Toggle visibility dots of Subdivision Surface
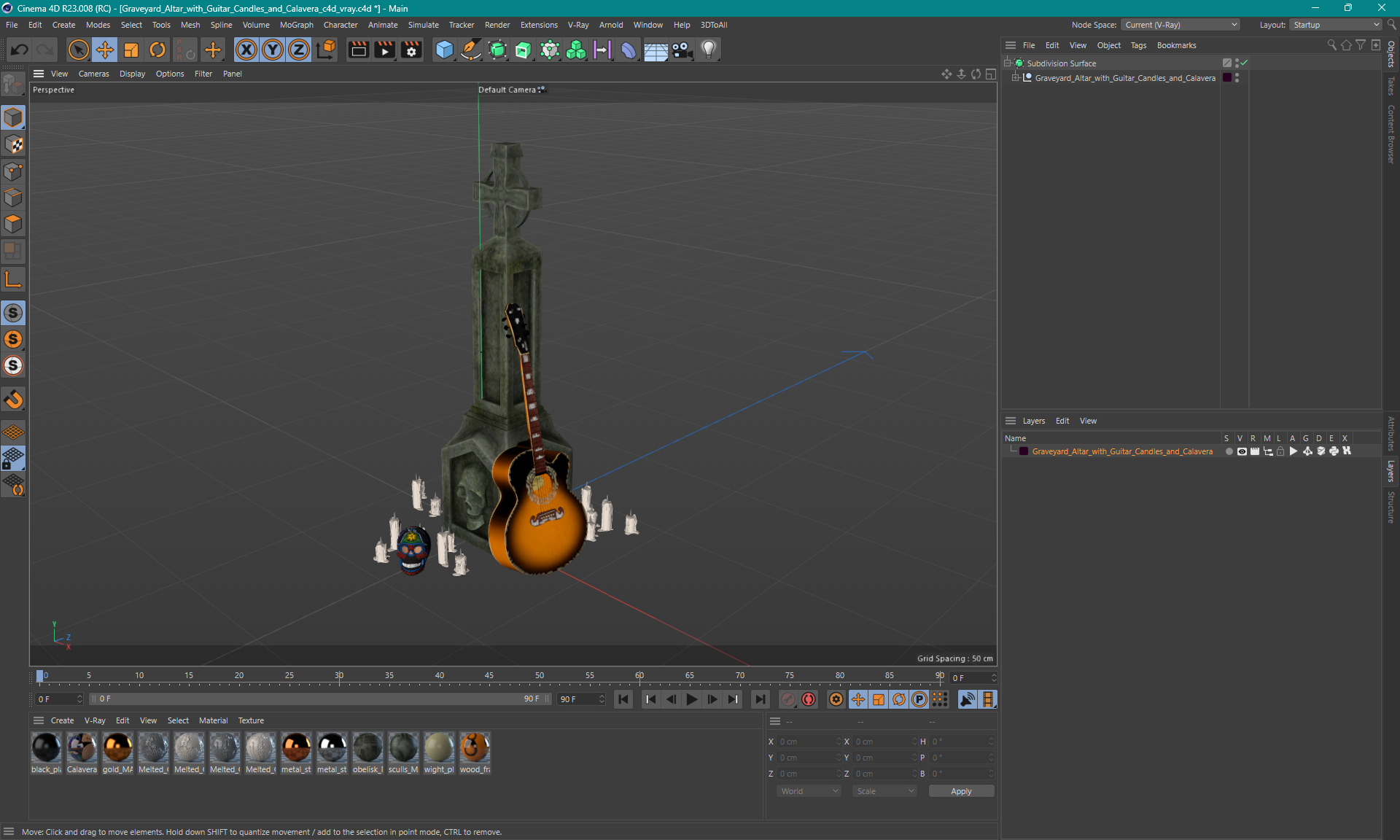The image size is (1400, 840). tap(1237, 63)
